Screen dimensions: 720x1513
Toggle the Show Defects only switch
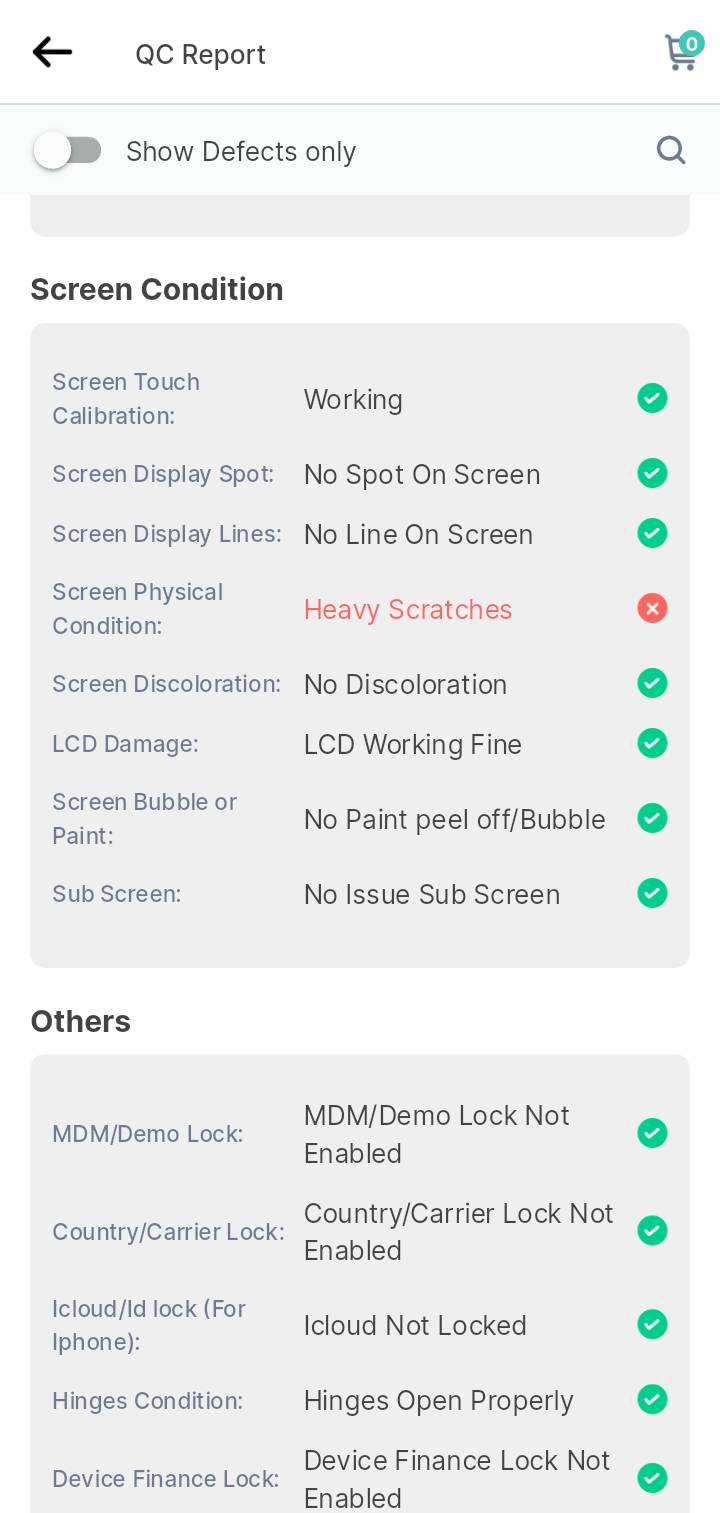[67, 151]
